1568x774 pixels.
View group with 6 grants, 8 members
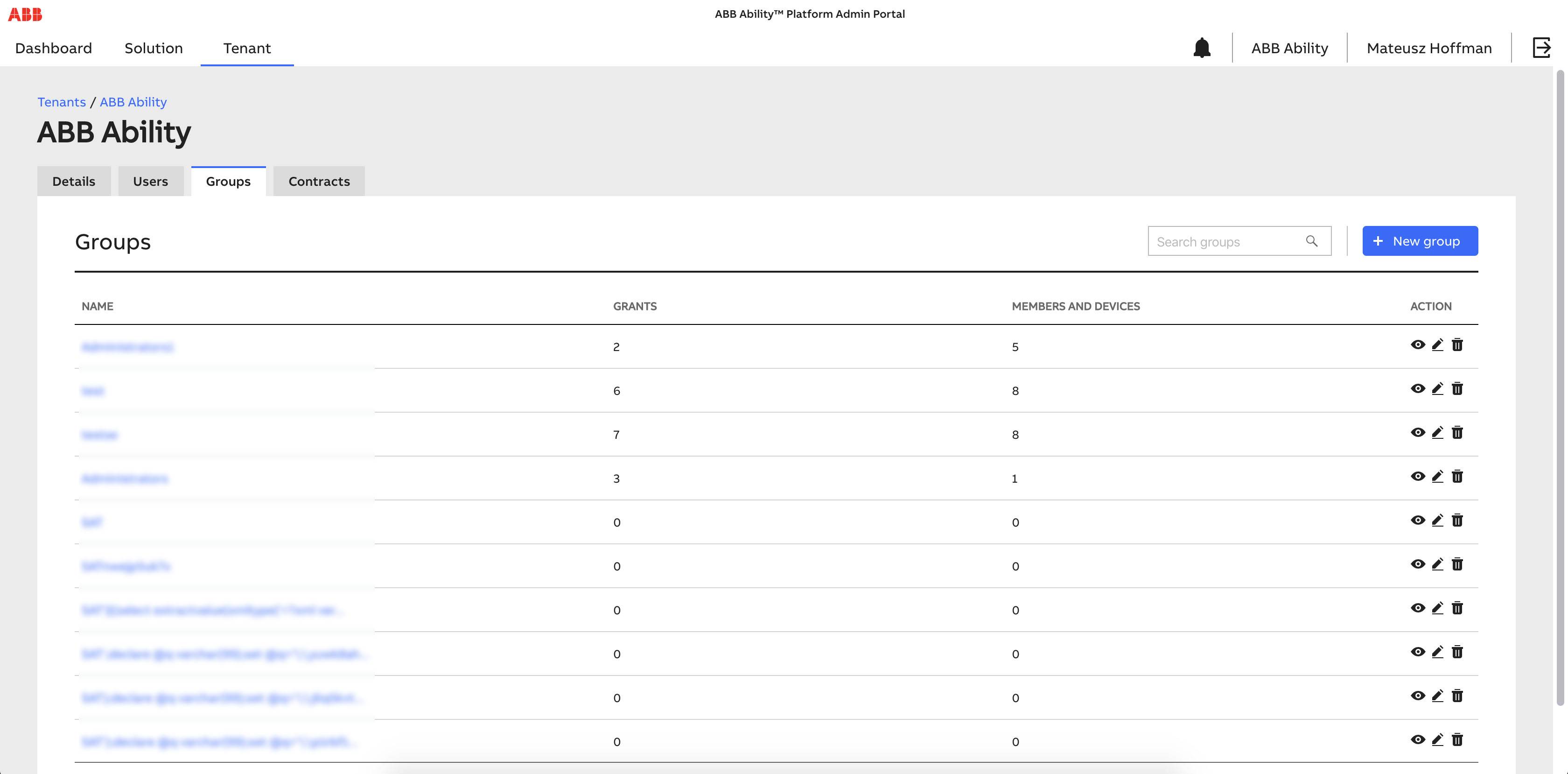pyautogui.click(x=1417, y=388)
